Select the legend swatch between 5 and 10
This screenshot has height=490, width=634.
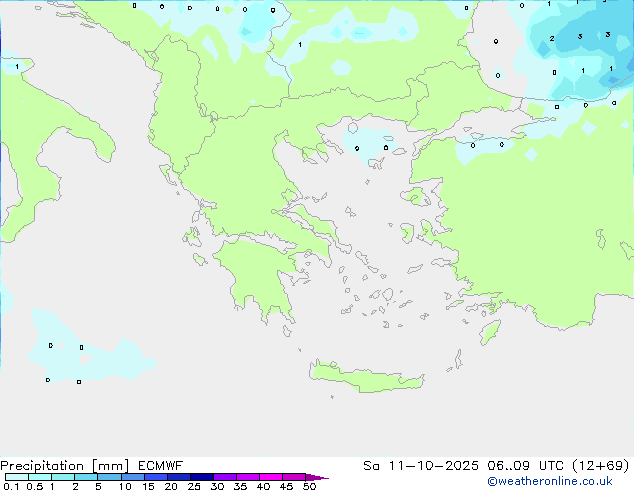[109, 477]
